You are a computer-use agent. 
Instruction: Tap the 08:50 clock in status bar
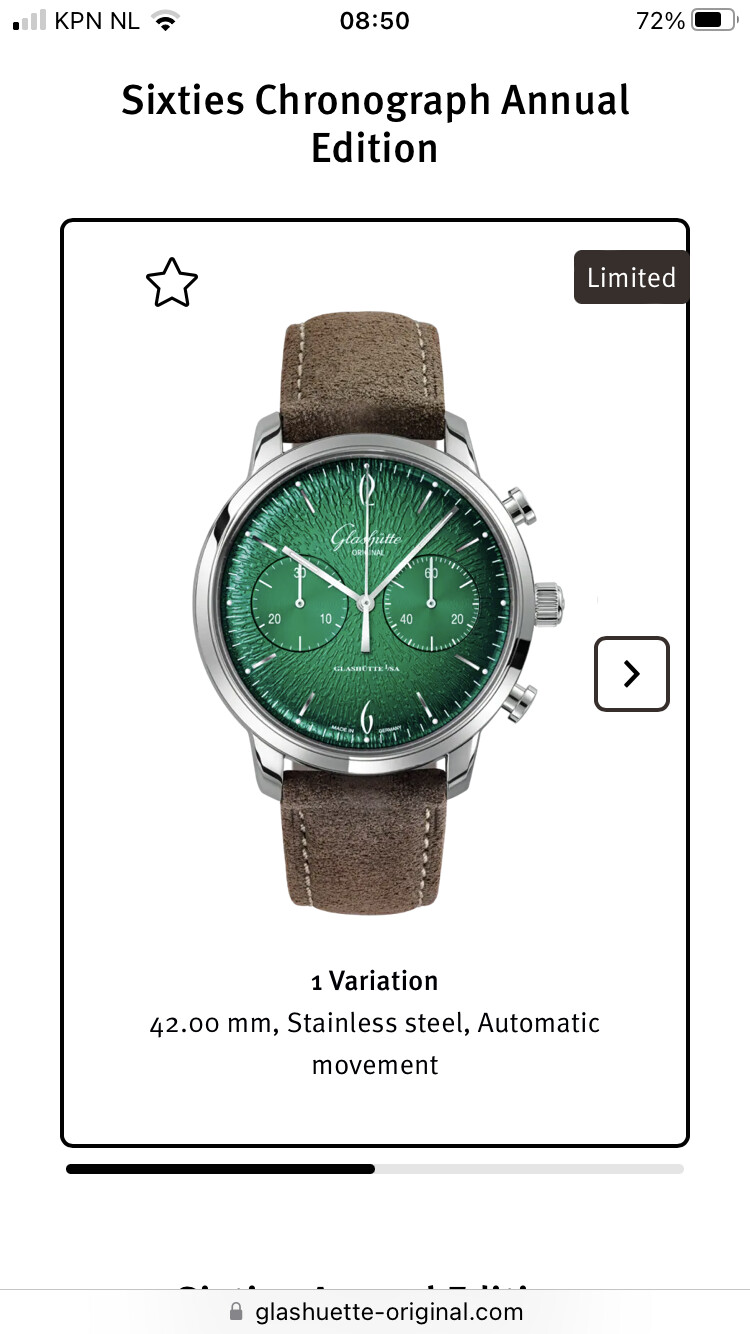click(x=375, y=20)
